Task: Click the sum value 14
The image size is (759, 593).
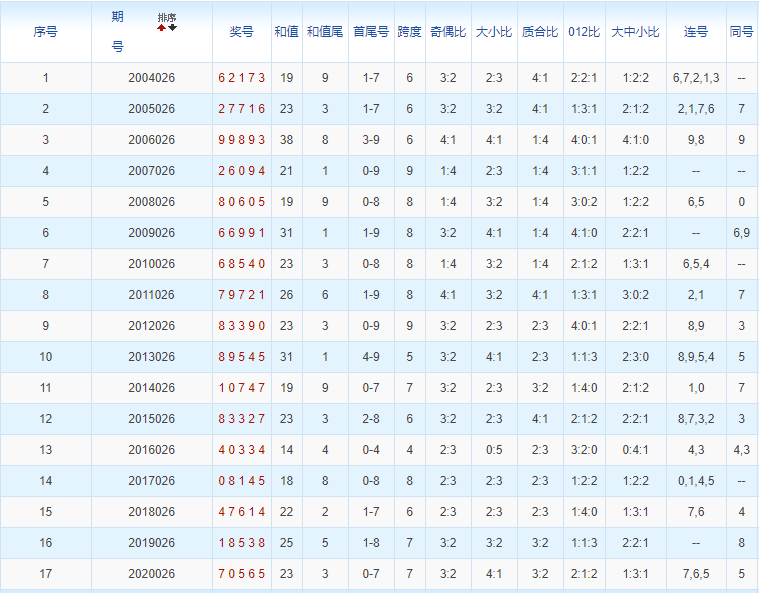Action: tap(287, 450)
